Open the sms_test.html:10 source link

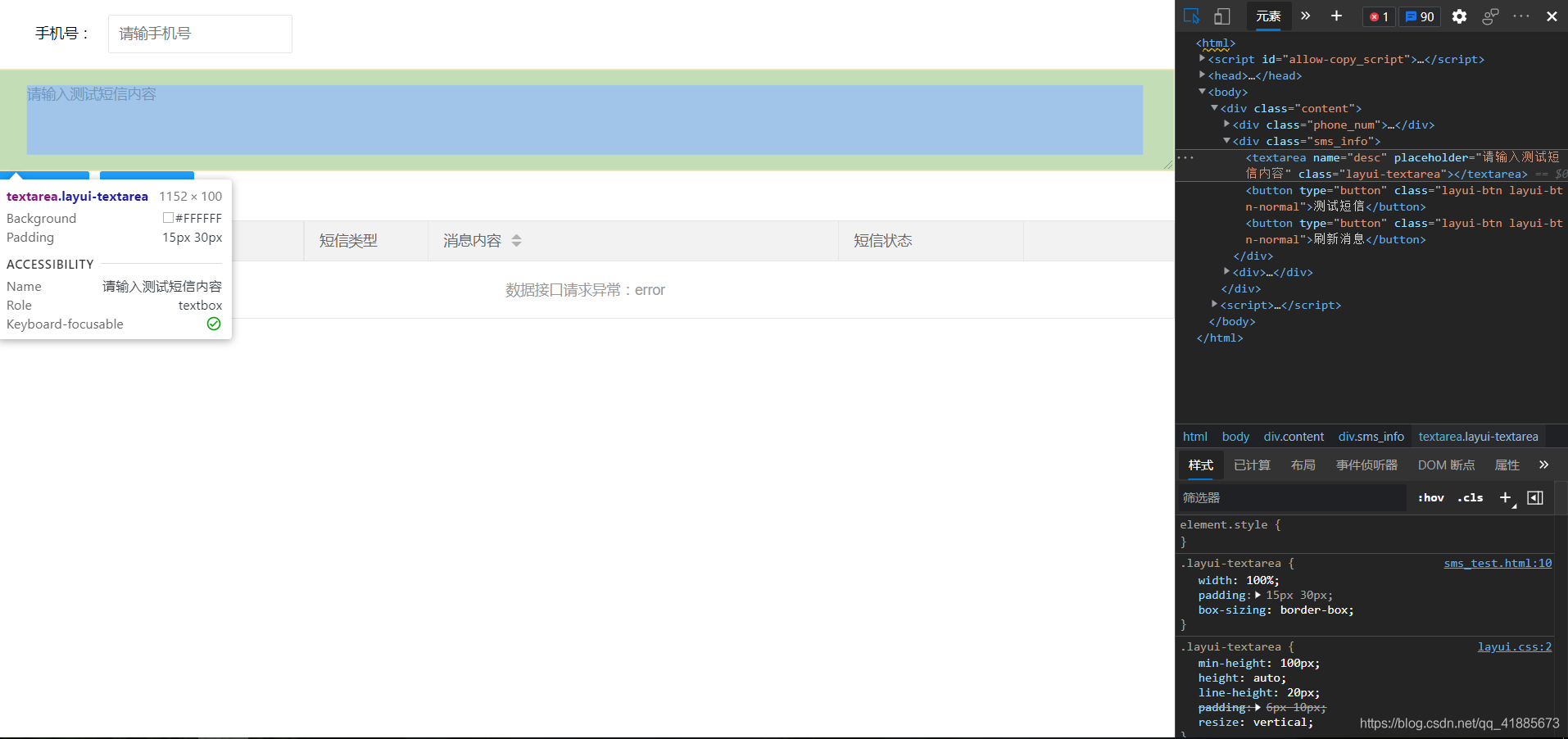[x=1498, y=564]
